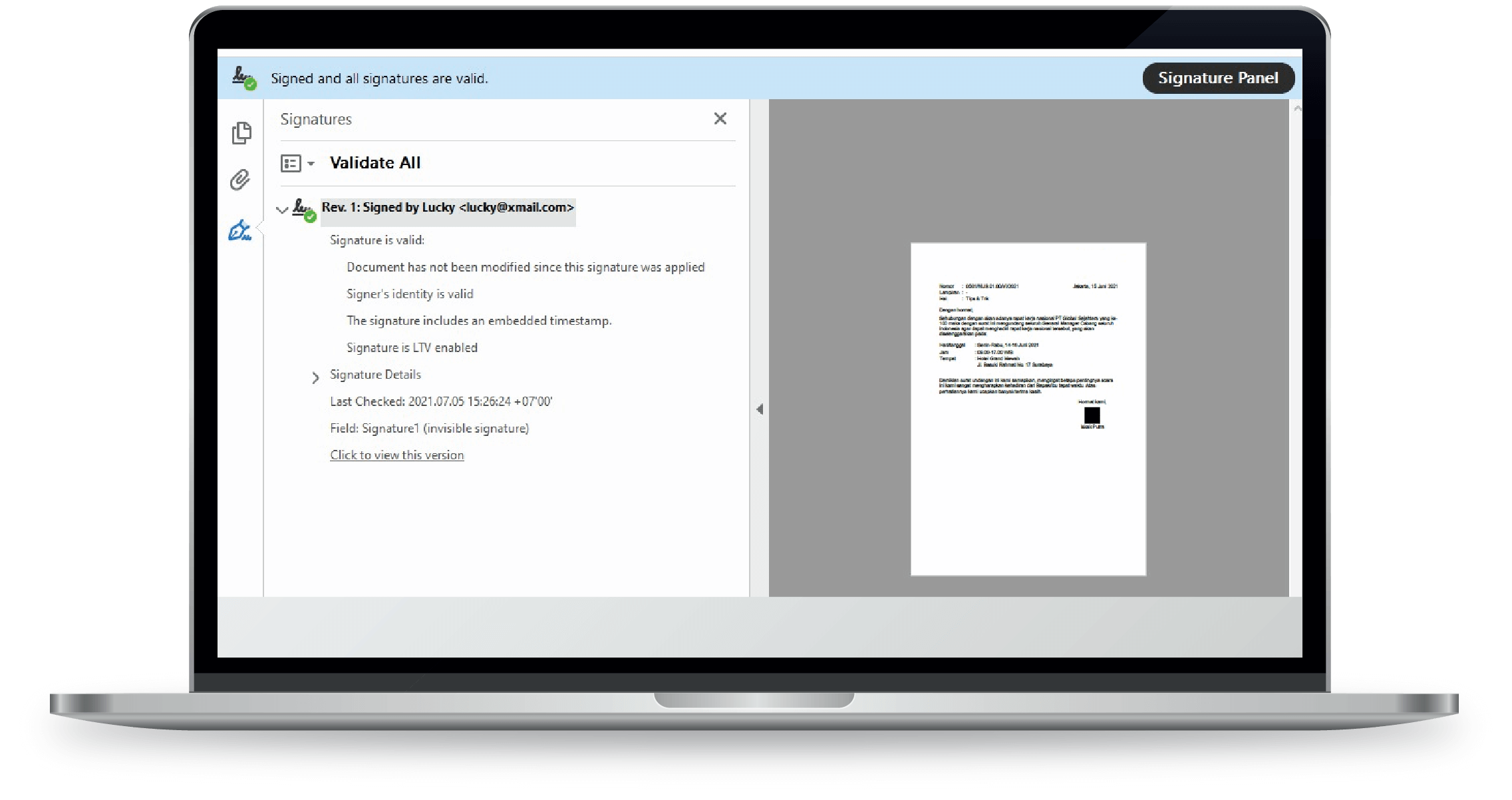This screenshot has width=1512, height=800.
Task: Open the Attachments paperclip panel icon
Action: coord(240,180)
